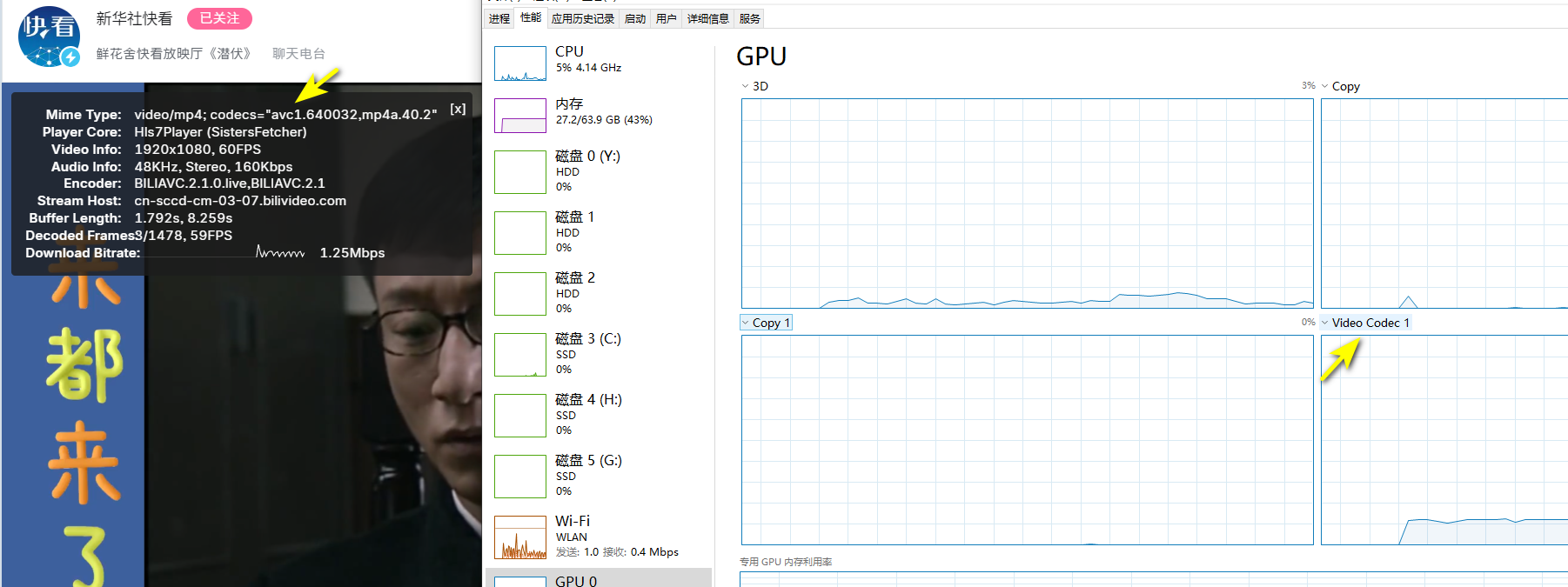The image size is (1568, 587).
Task: Click the Audio Info 48KHz Stereo text
Action: tap(213, 167)
